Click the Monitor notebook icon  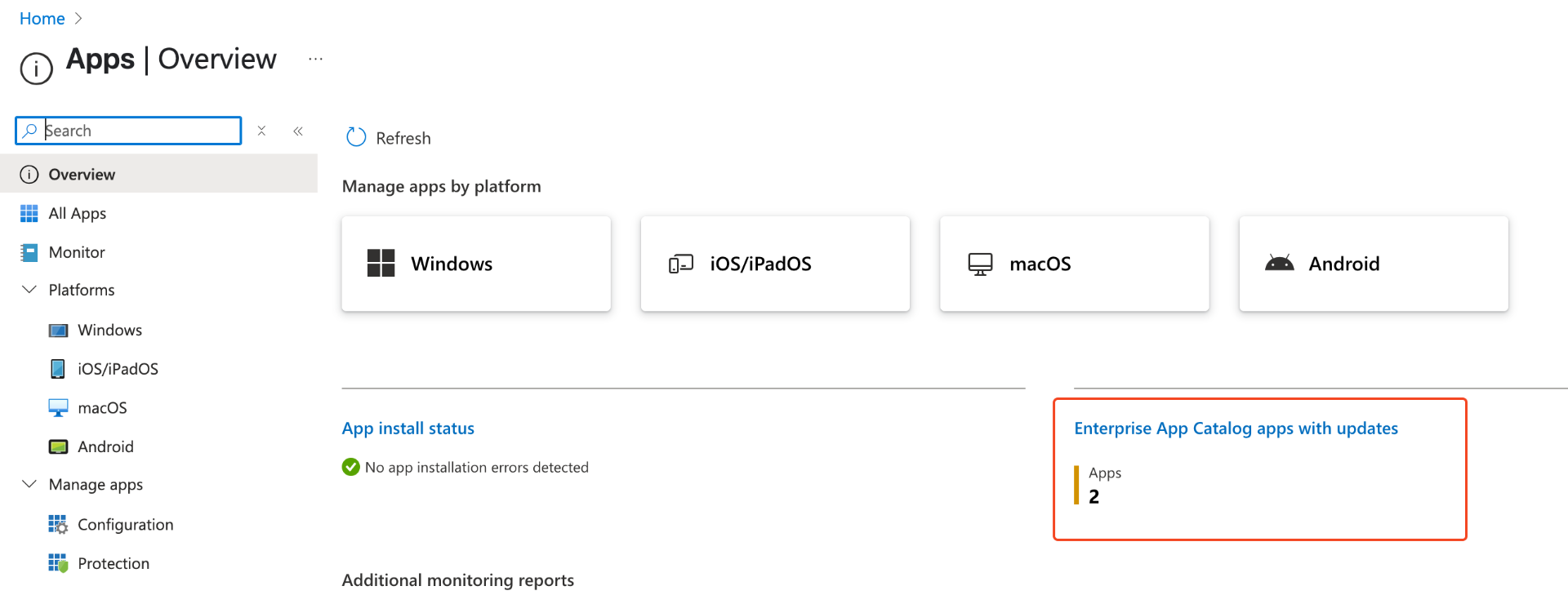[29, 252]
